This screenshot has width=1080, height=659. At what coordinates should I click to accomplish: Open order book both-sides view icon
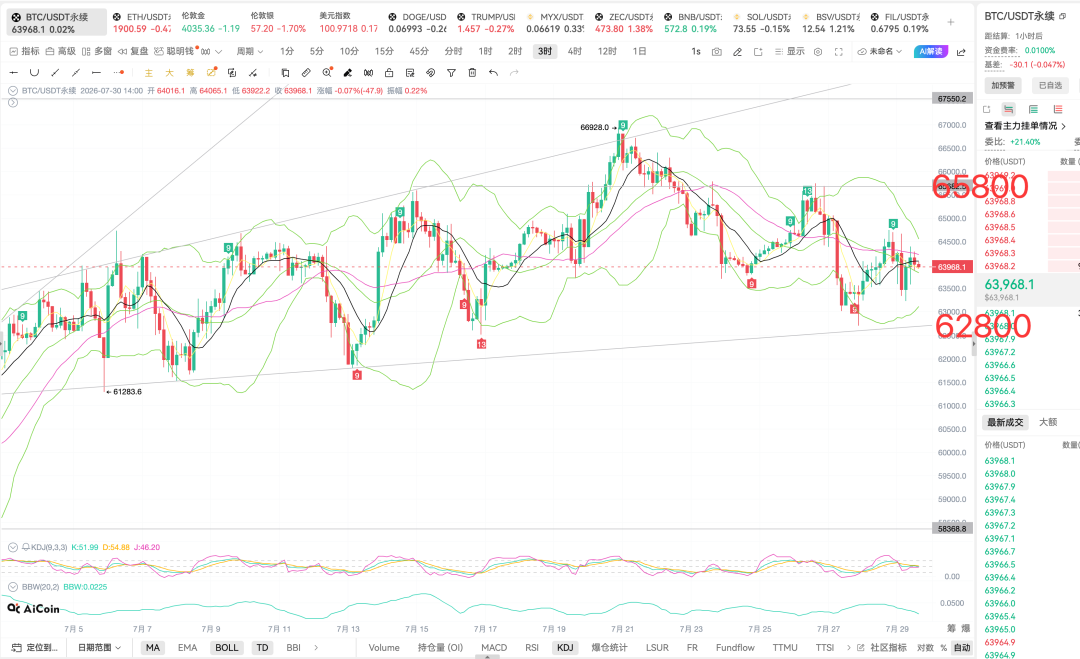[x=1008, y=109]
